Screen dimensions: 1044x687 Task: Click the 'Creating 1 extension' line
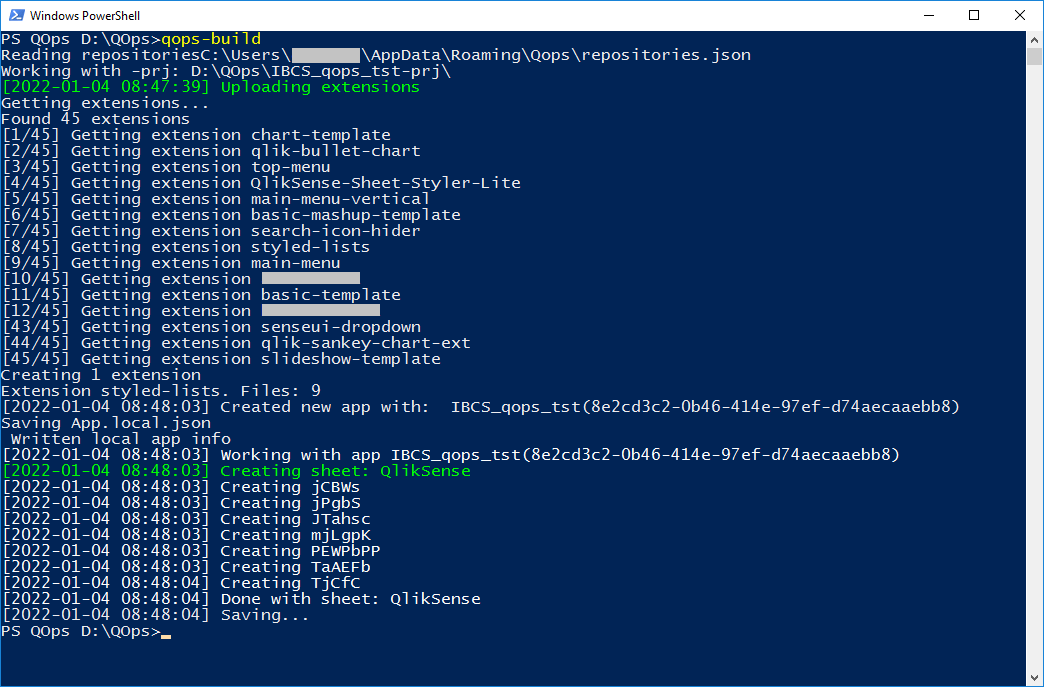point(101,374)
